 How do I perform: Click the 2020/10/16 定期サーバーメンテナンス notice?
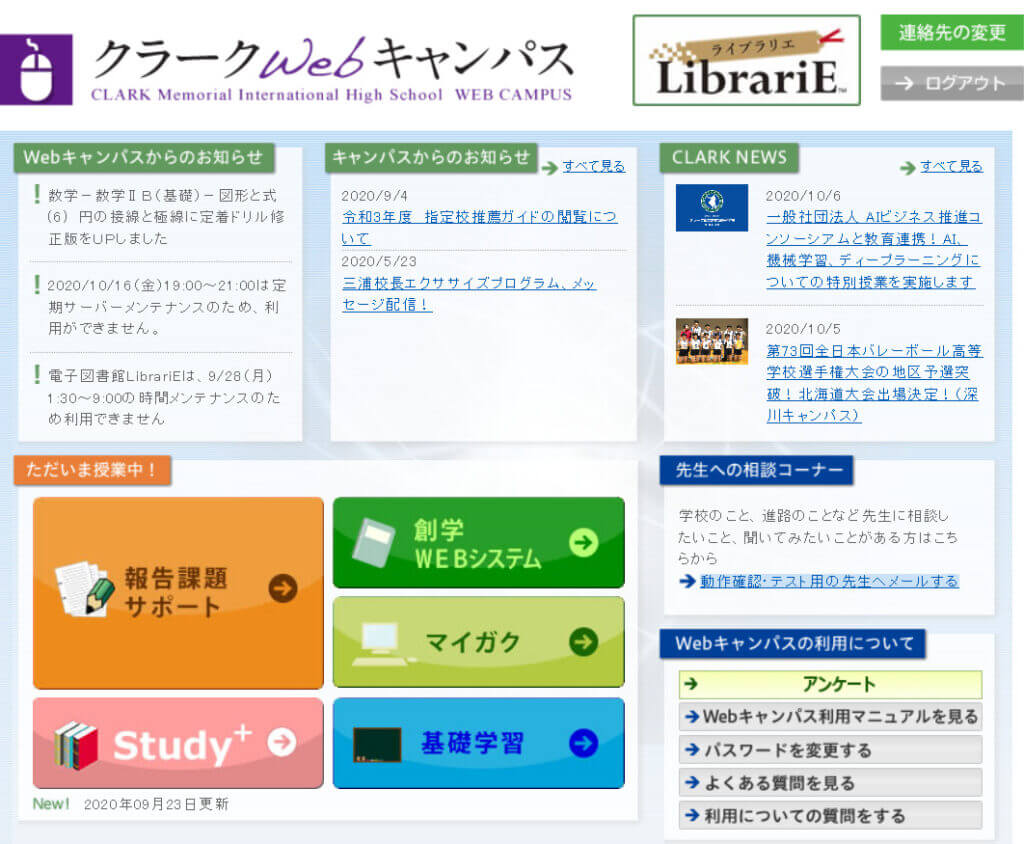[x=167, y=306]
